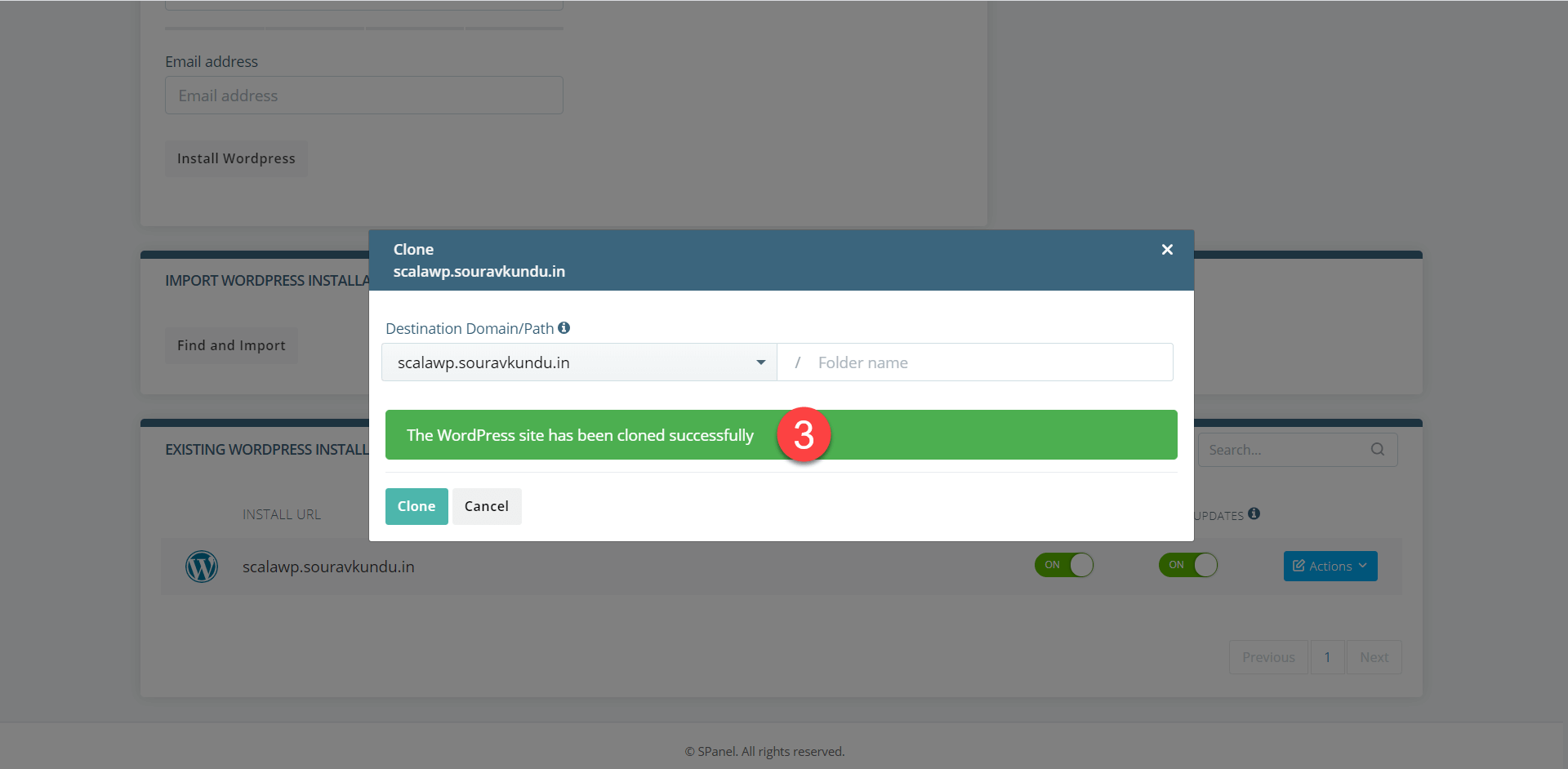Click the green Clone button
This screenshot has width=1568, height=769.
click(416, 506)
